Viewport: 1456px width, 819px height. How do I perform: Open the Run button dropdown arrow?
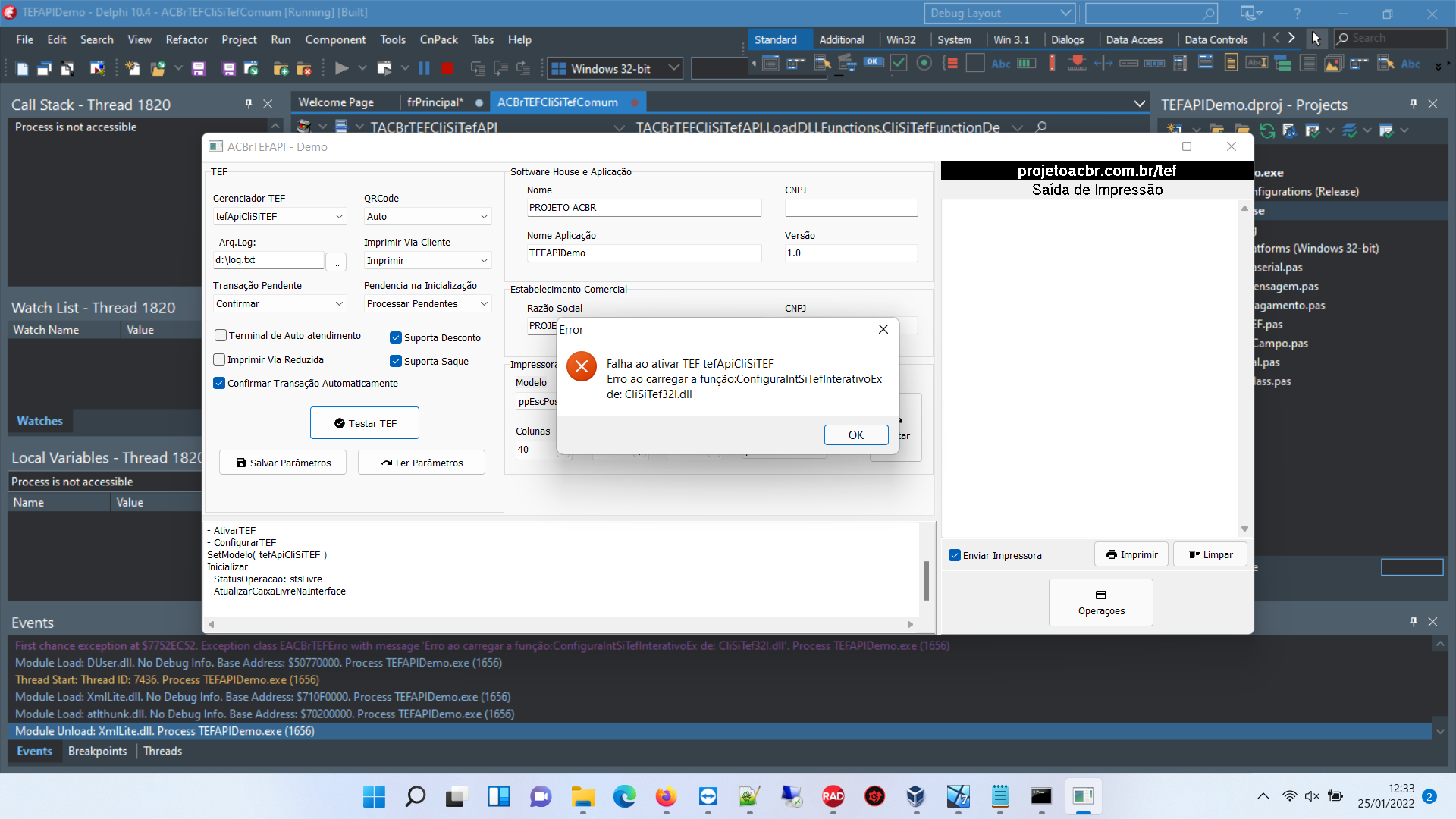pyautogui.click(x=362, y=68)
